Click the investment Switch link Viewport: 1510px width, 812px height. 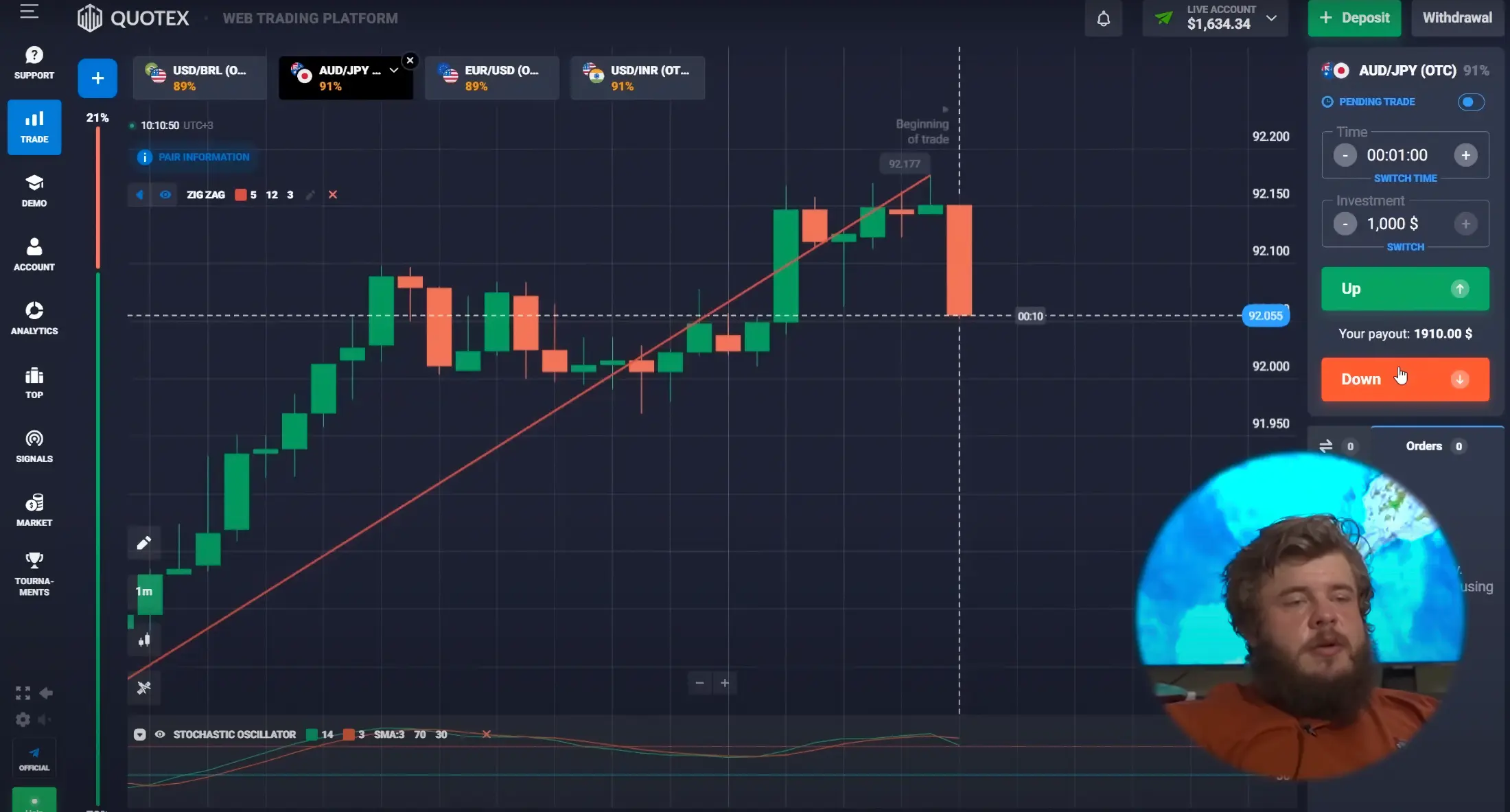coord(1405,246)
